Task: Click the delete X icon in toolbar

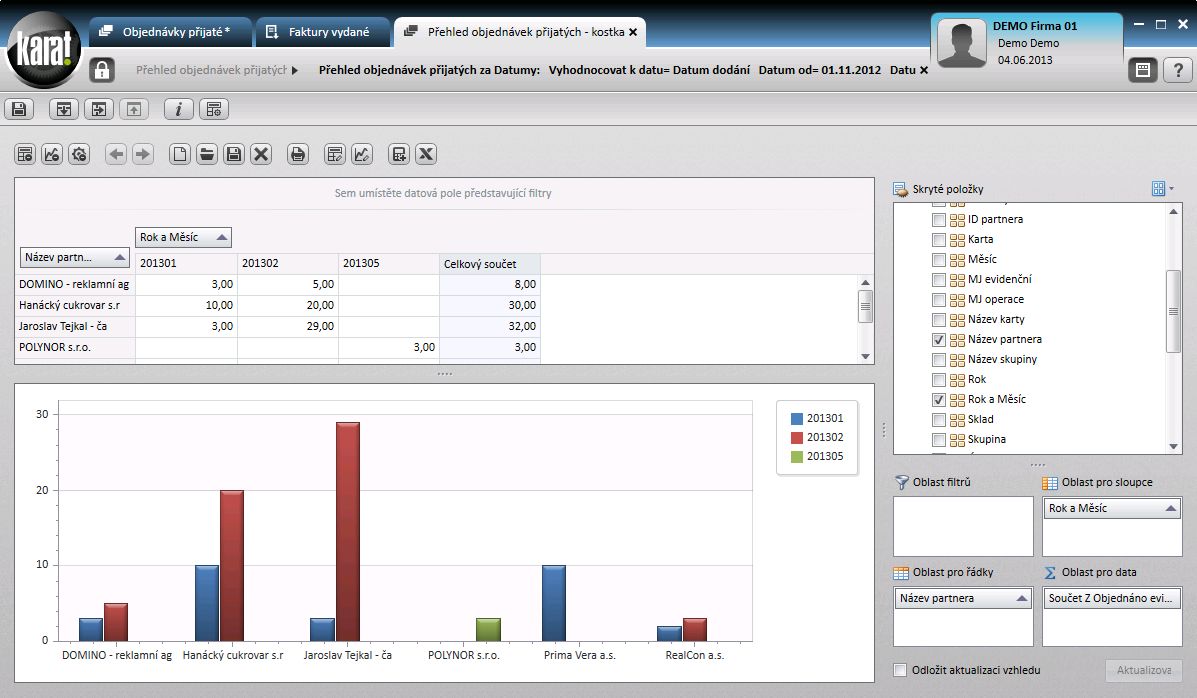Action: click(261, 154)
